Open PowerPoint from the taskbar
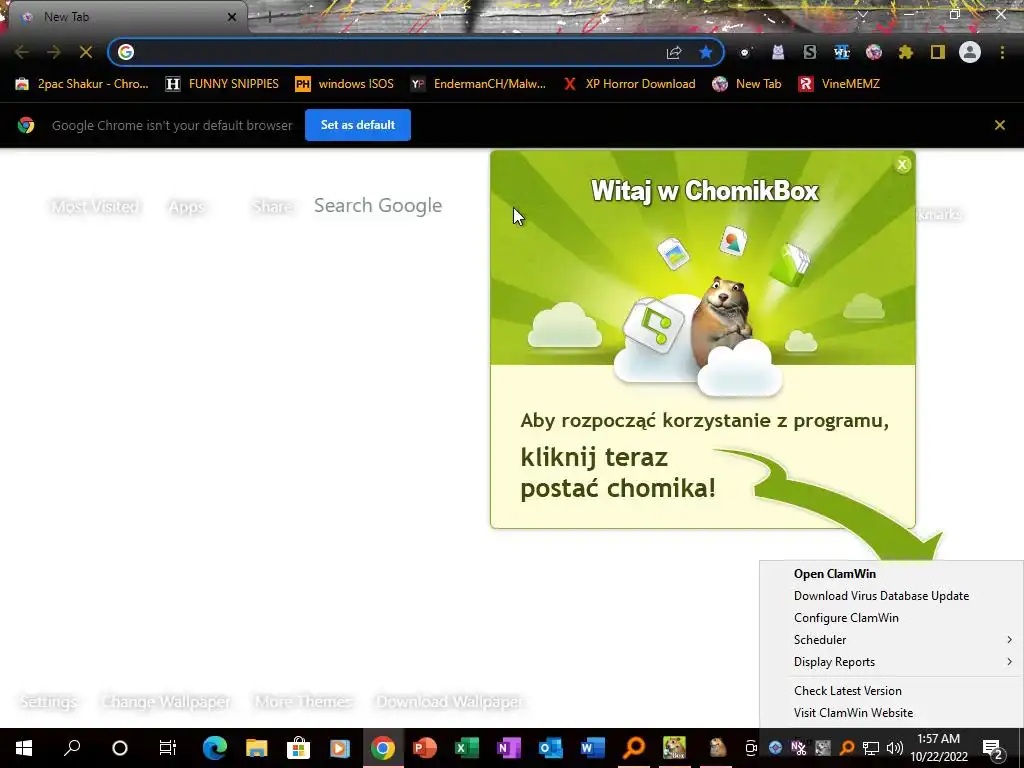The image size is (1024, 768). click(424, 748)
